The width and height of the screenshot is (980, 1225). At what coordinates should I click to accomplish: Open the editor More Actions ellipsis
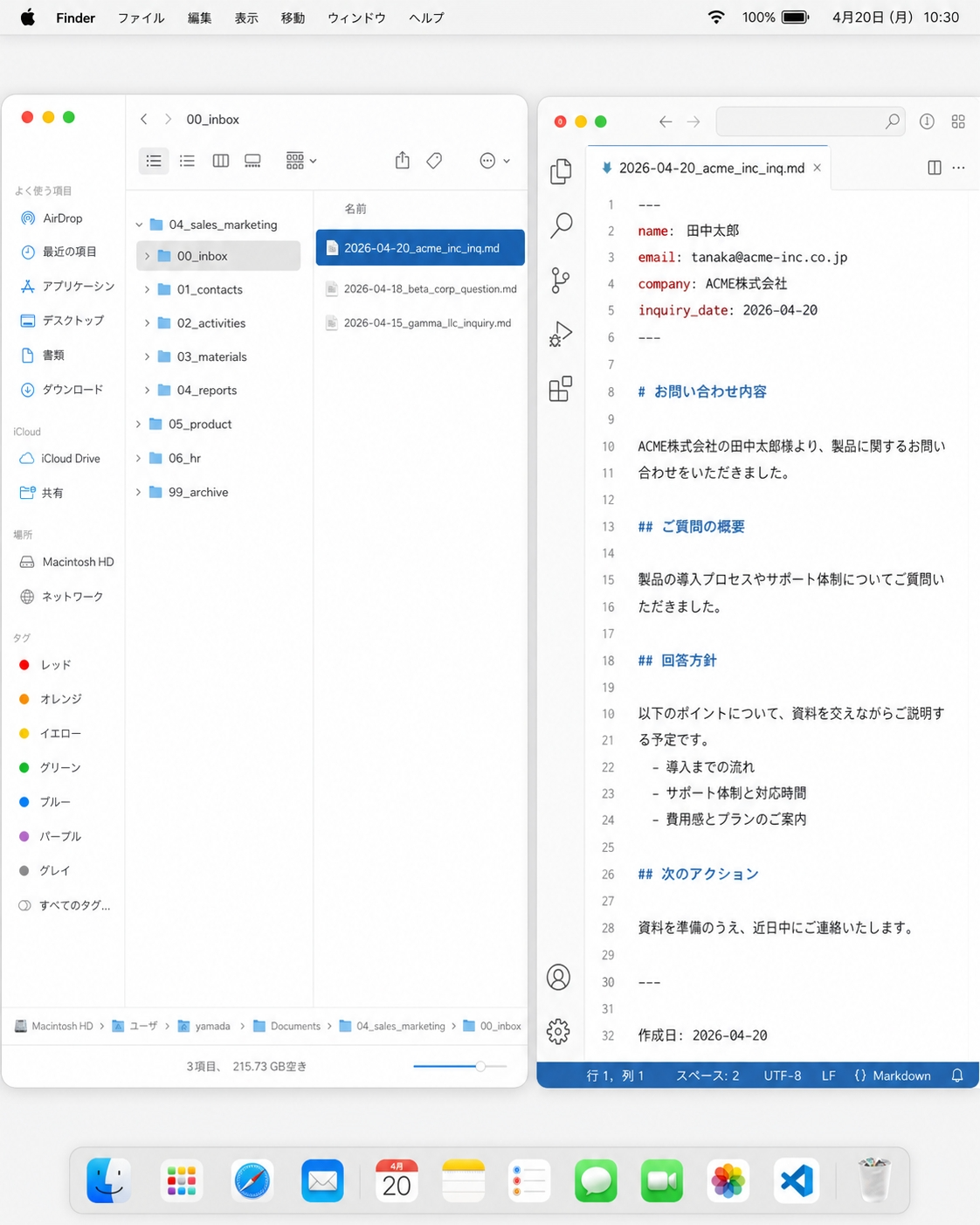click(958, 168)
